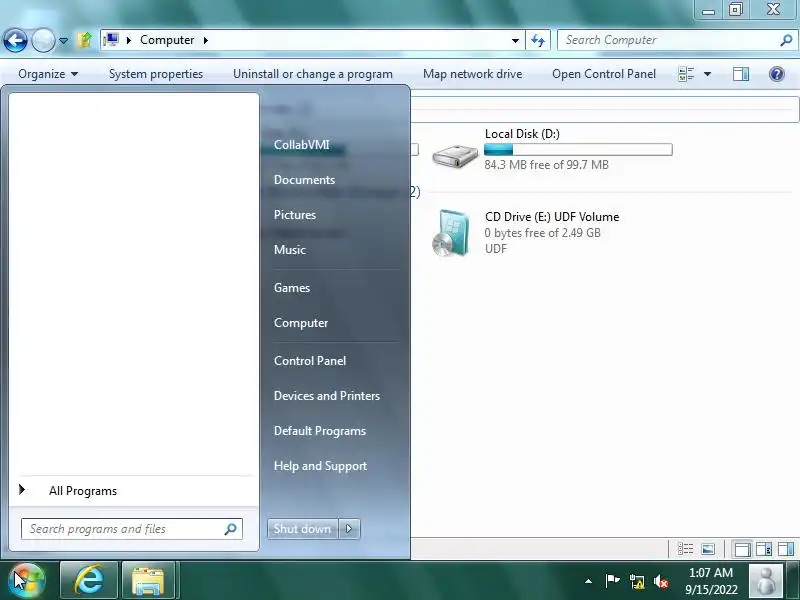
Task: Expand Shut down options arrow
Action: 349,529
